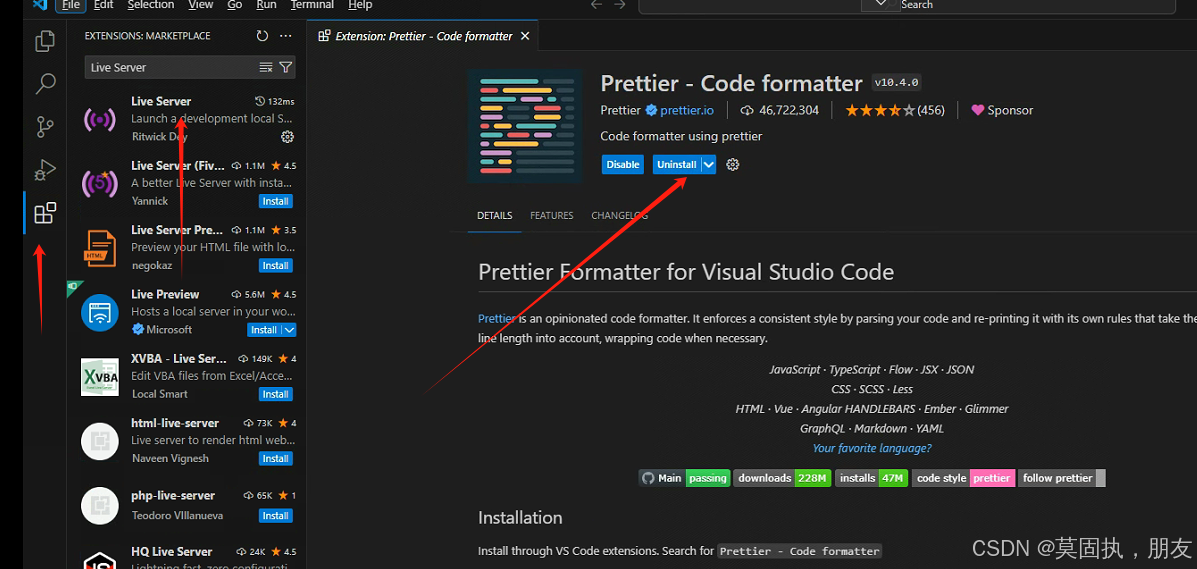Install php-live-server extension
The width and height of the screenshot is (1197, 569).
click(275, 516)
